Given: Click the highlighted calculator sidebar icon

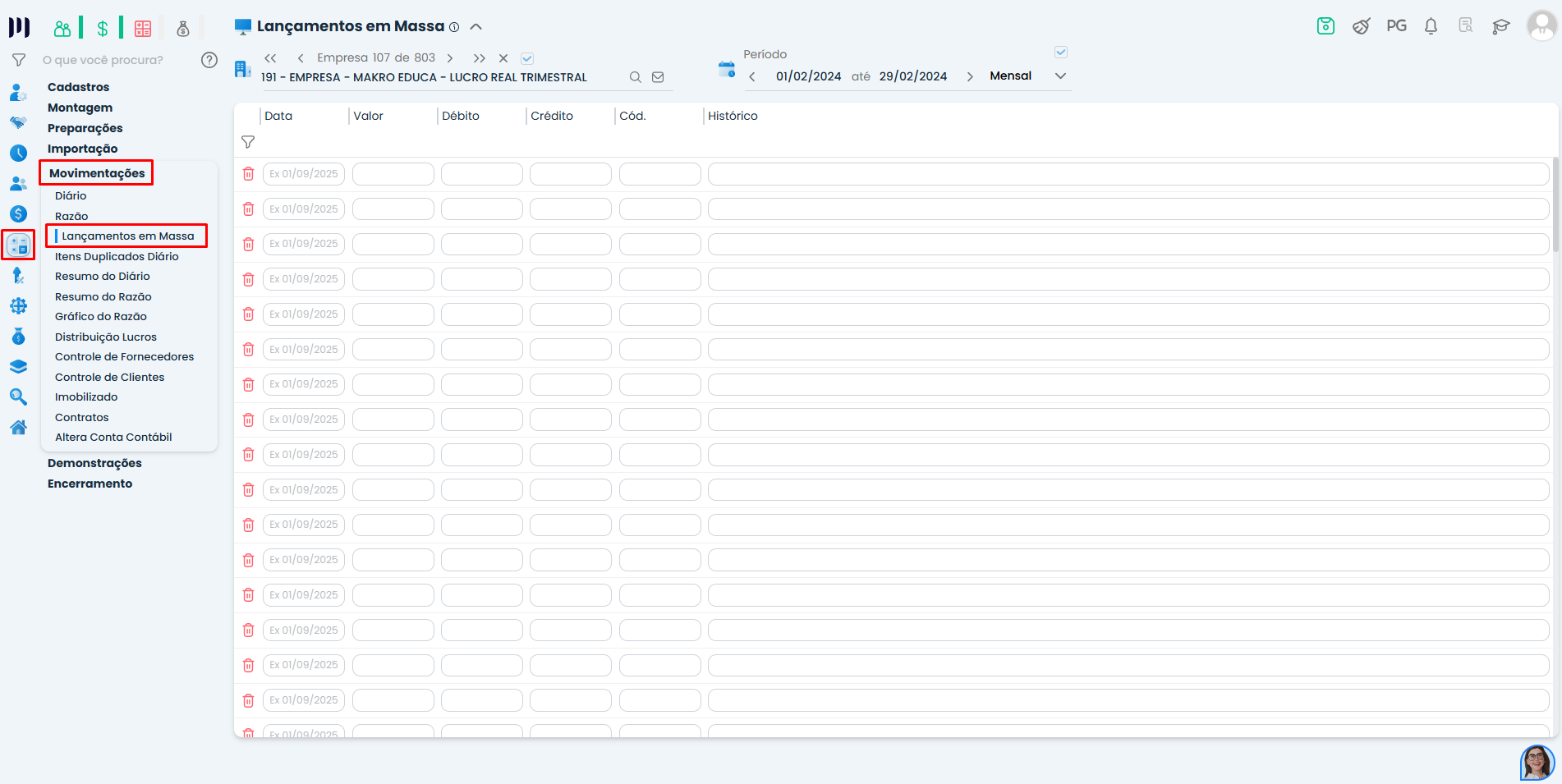Looking at the screenshot, I should pos(18,245).
